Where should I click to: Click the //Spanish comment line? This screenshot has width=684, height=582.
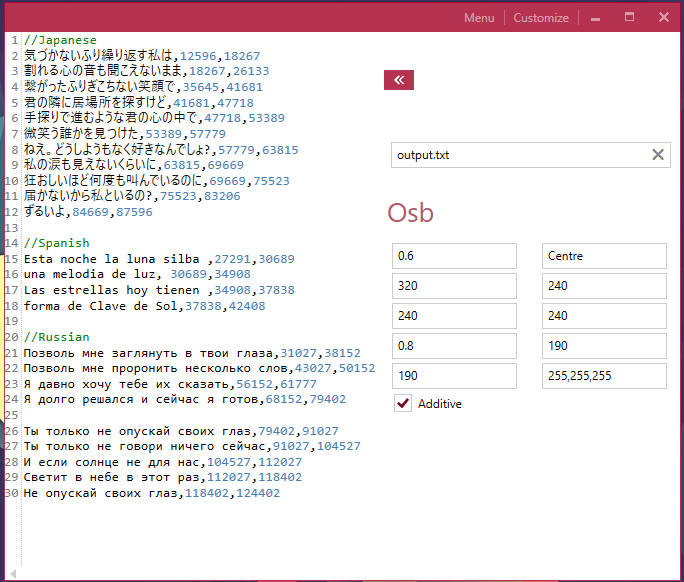coord(57,243)
